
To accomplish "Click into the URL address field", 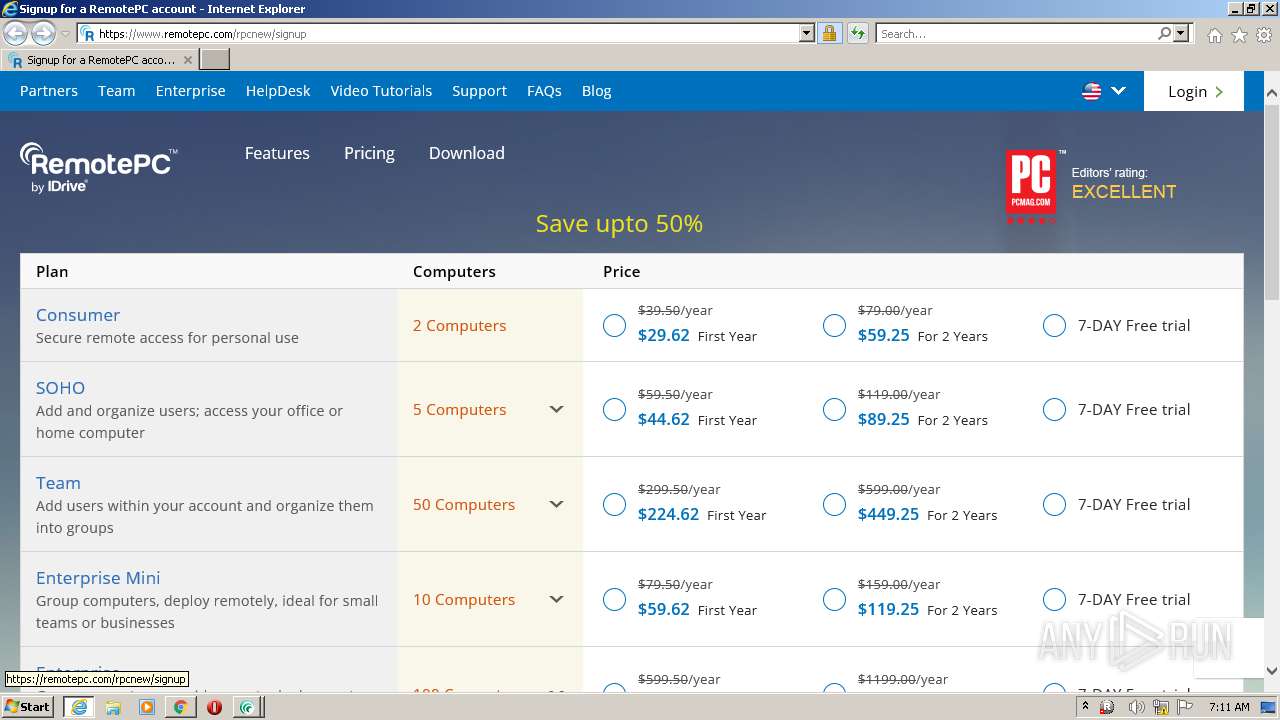I will point(445,33).
